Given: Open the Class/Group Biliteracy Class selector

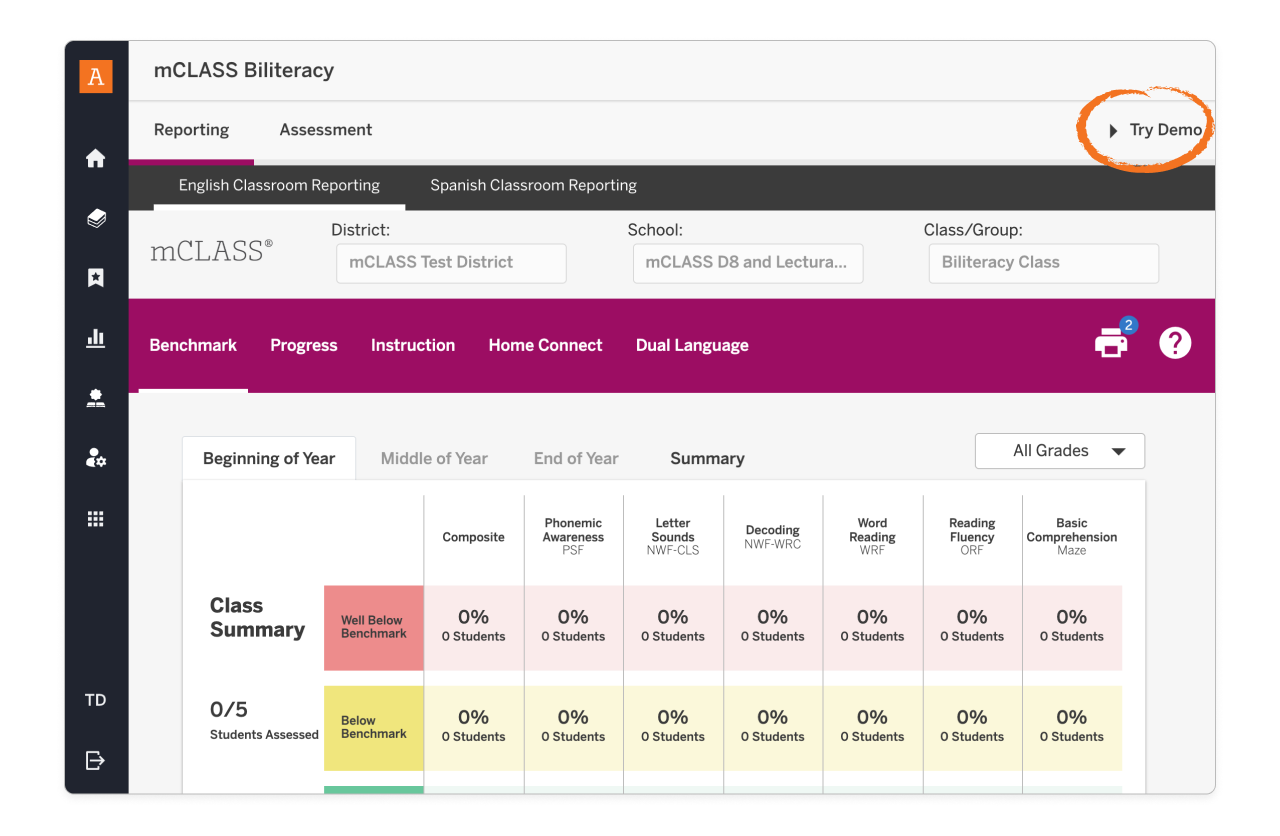Looking at the screenshot, I should (1044, 263).
